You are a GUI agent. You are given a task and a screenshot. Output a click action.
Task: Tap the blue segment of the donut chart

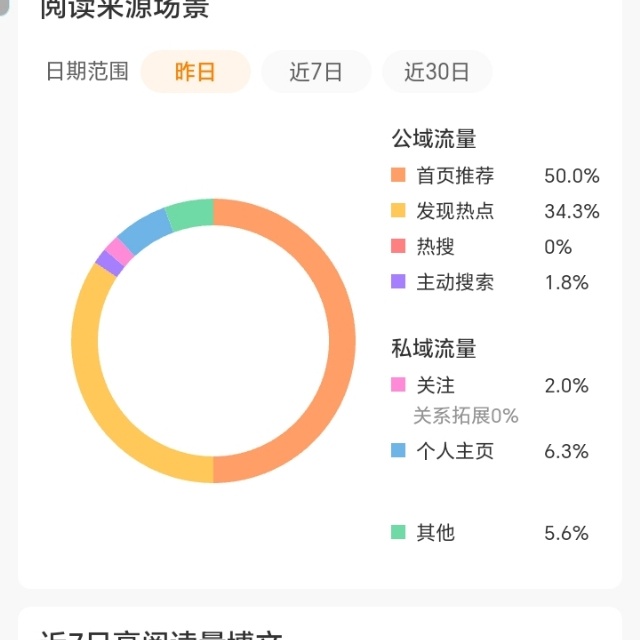144,232
